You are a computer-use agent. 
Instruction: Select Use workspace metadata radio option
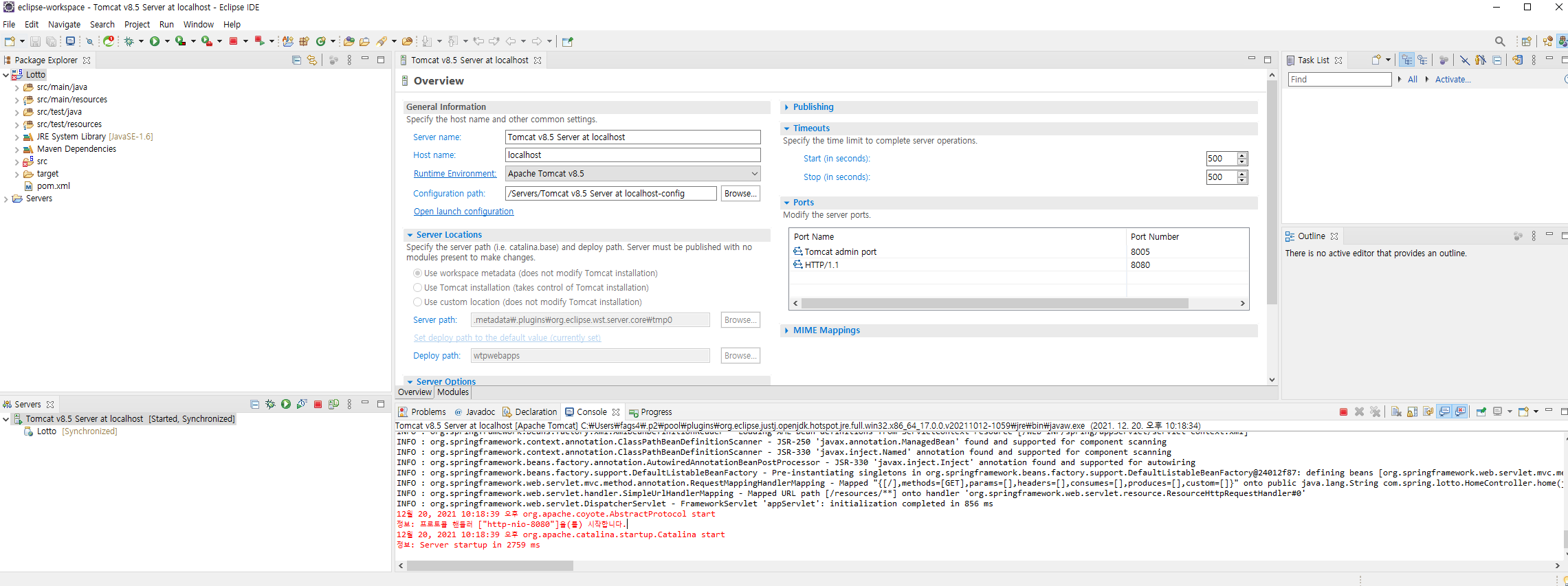pos(417,273)
